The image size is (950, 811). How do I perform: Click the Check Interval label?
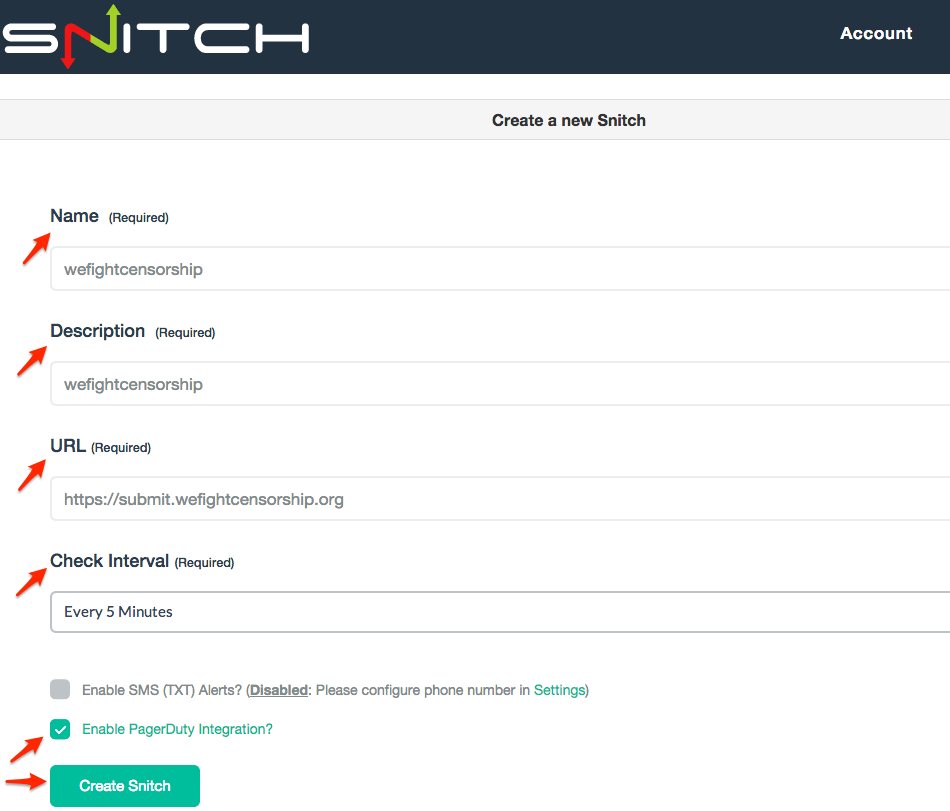110,561
